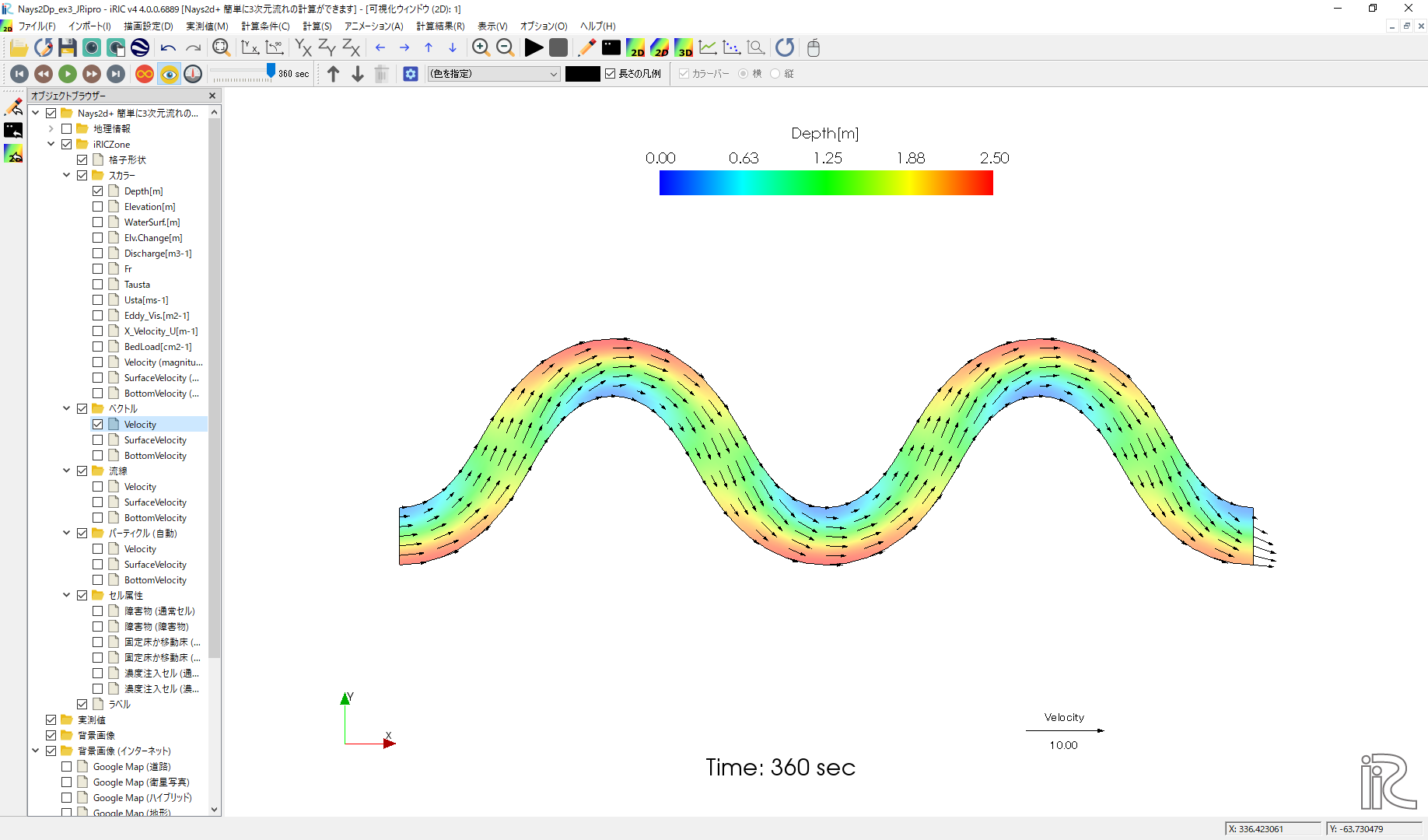
Task: Collapse the 背景画像 (インターネット) folder
Action: pyautogui.click(x=35, y=751)
